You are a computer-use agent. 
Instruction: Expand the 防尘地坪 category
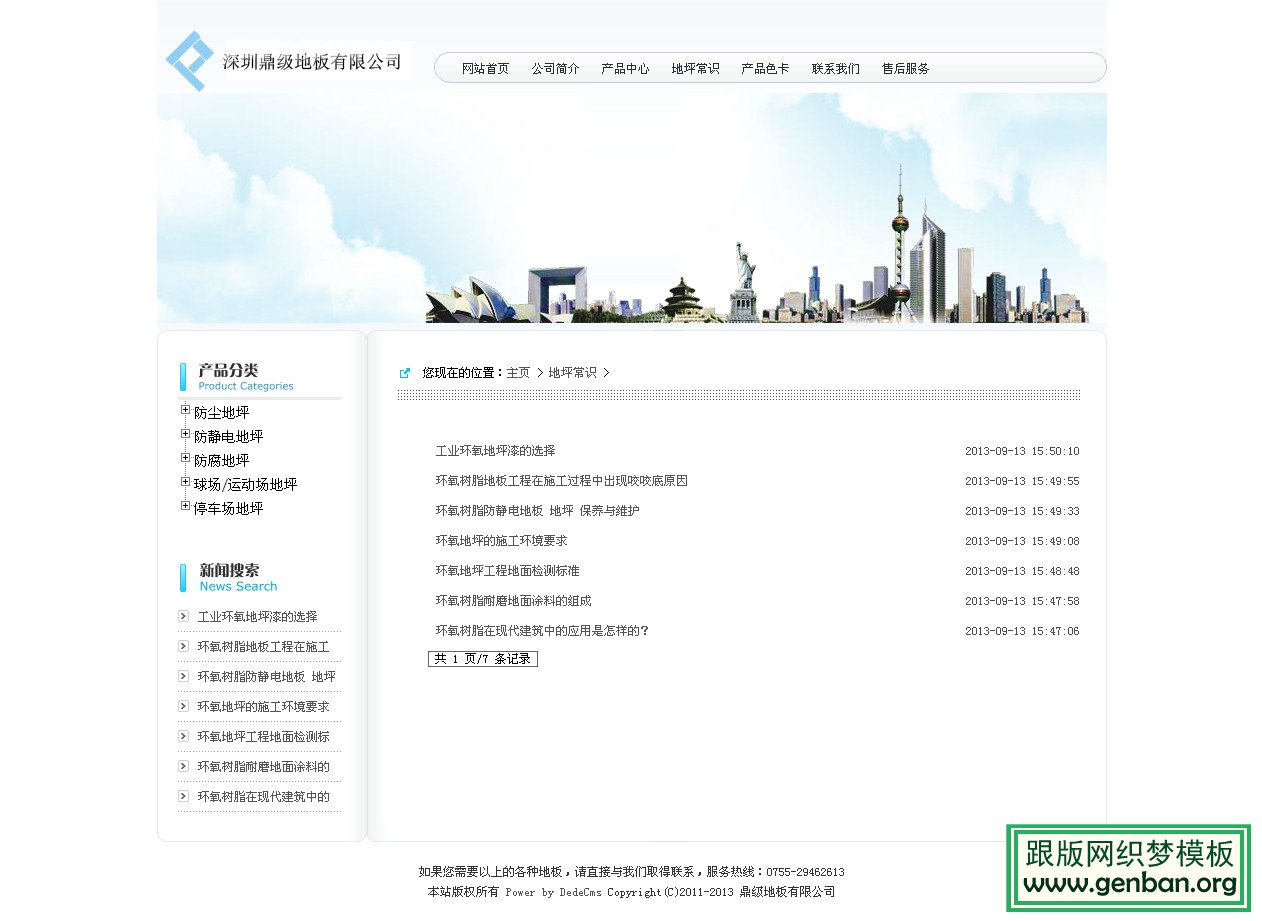point(185,408)
